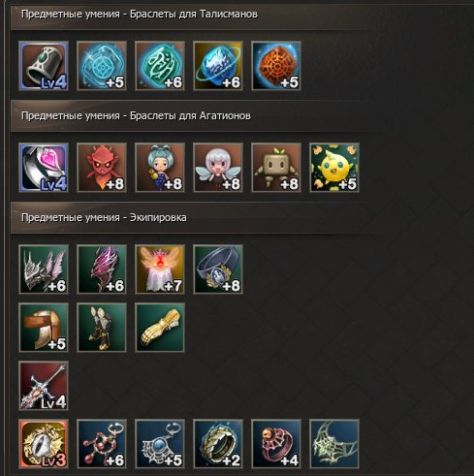The image size is (474, 476).
Task: Select the winged fairy agathion +8
Action: 218,167
